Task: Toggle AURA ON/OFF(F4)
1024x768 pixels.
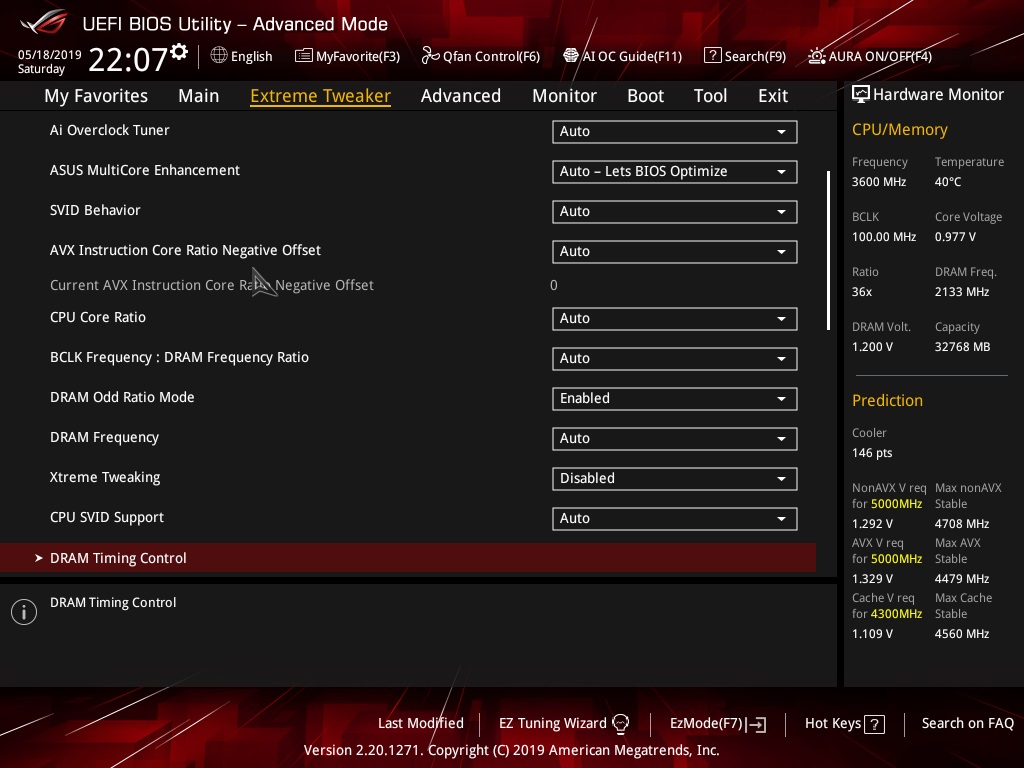Action: pos(870,56)
